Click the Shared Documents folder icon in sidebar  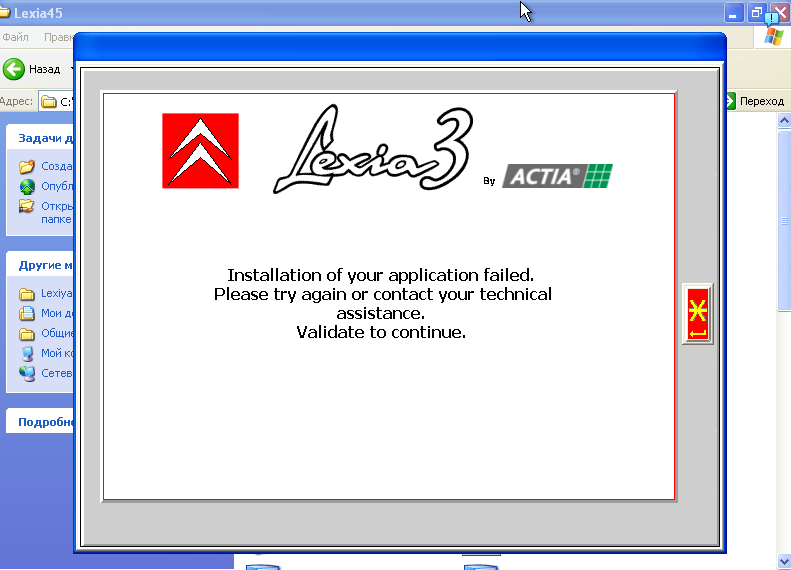(x=27, y=333)
